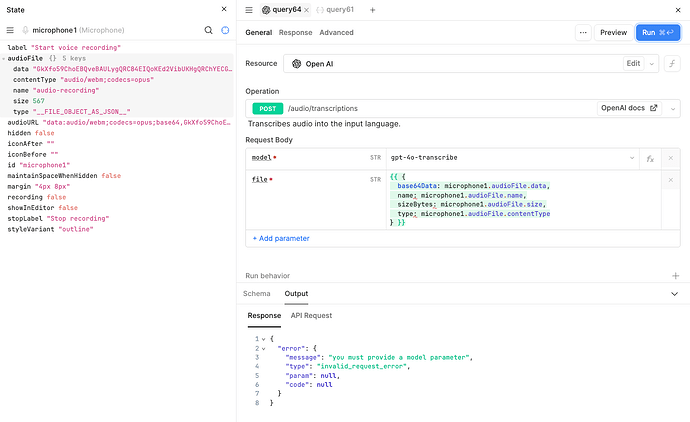
Task: Remove the file parameter
Action: tap(671, 180)
